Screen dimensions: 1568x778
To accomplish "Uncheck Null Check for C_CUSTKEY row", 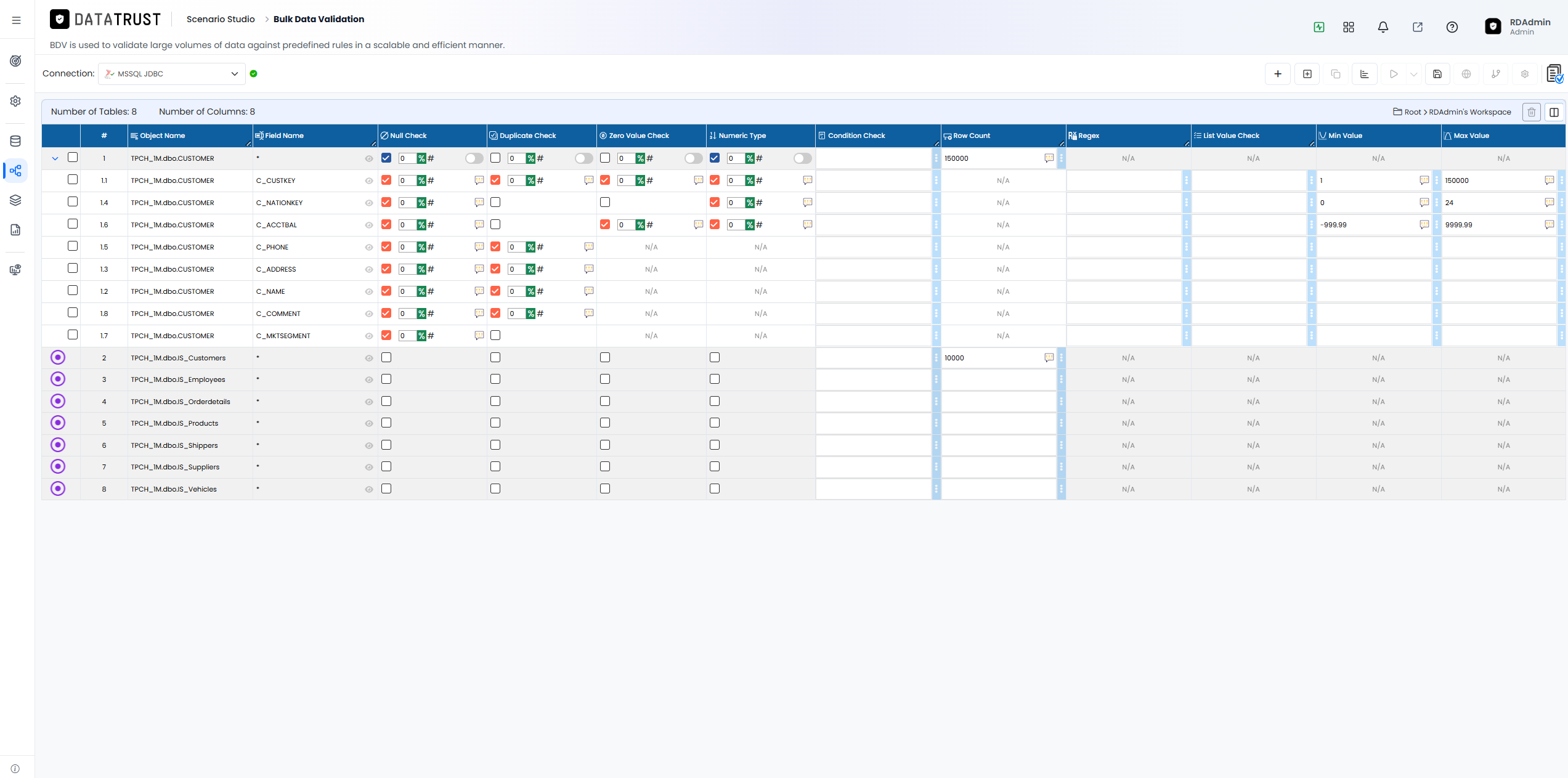I will point(386,180).
